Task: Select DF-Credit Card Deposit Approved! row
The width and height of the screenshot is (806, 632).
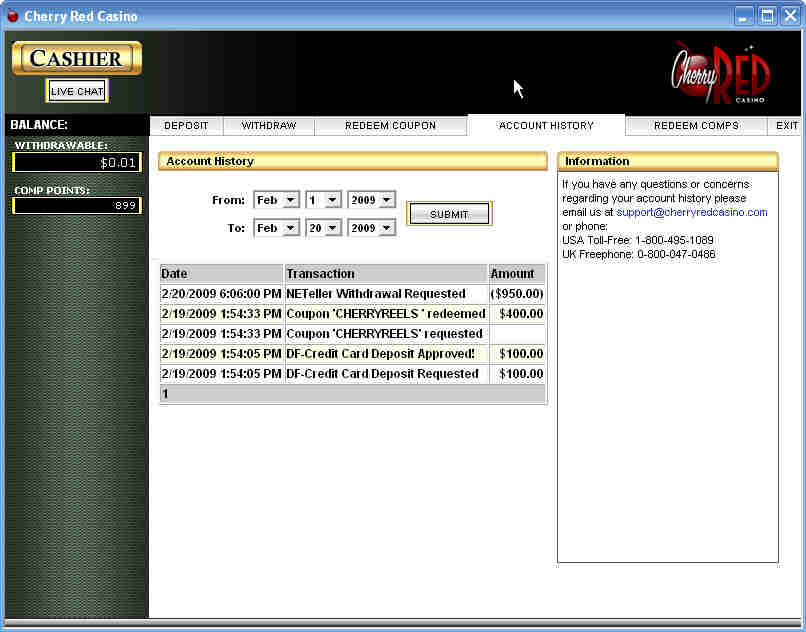Action: click(x=353, y=354)
